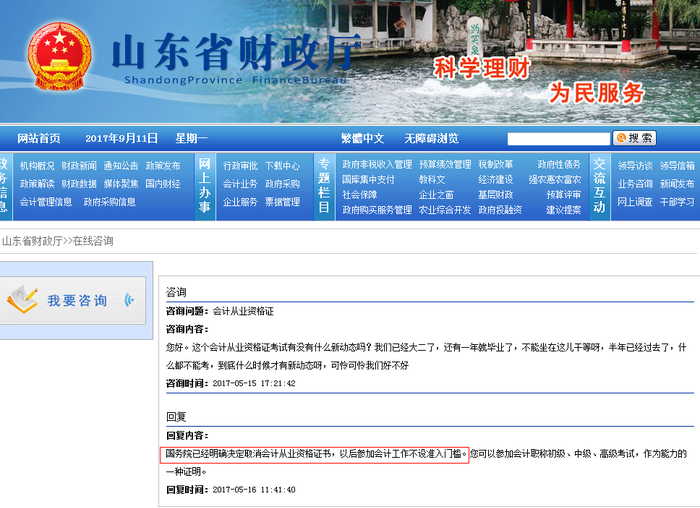Click the search button with magnifier icon
Image resolution: width=700 pixels, height=508 pixels.
click(635, 138)
